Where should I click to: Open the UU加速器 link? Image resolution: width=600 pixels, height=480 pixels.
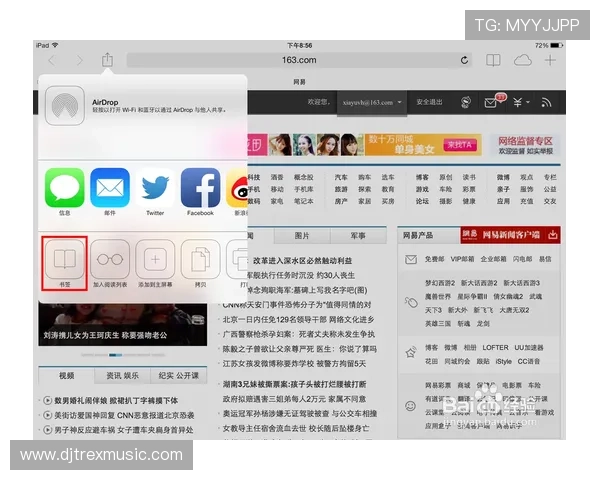tap(529, 348)
